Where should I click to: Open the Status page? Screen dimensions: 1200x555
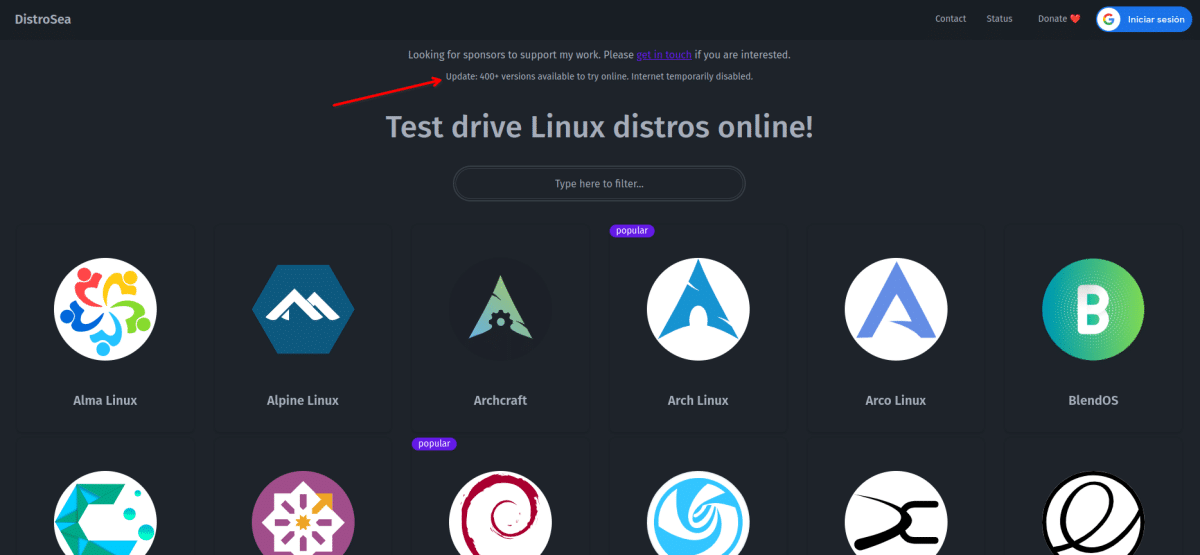tap(999, 19)
